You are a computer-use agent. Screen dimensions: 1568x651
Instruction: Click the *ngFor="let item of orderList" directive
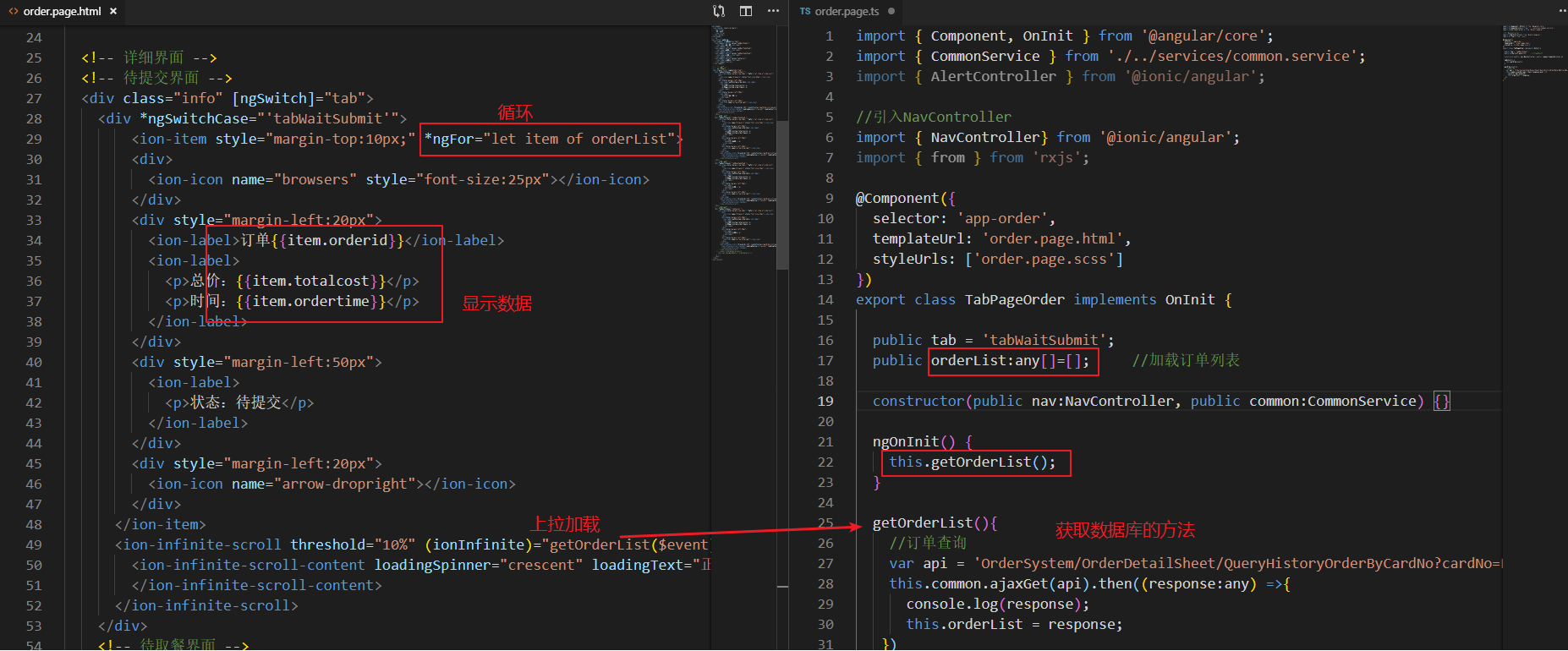pos(549,139)
